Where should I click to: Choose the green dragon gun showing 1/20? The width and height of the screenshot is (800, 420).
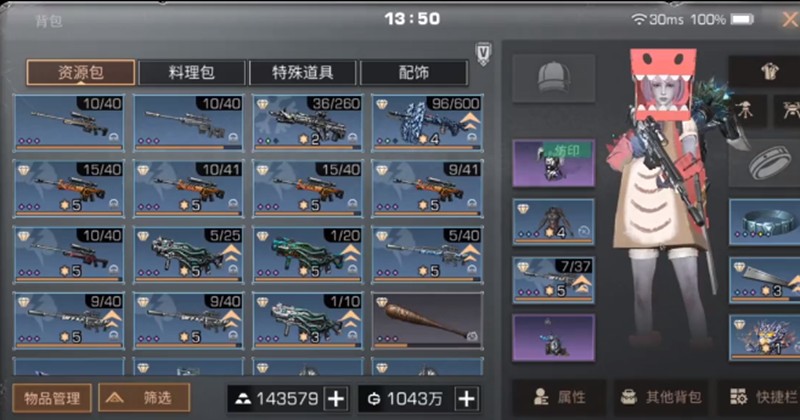[308, 255]
